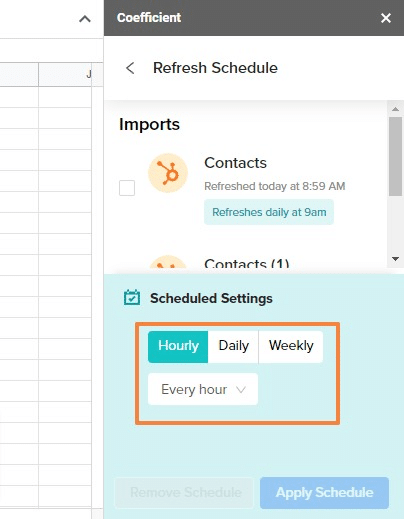Click the HubSpot icon beside Contacts

click(168, 173)
